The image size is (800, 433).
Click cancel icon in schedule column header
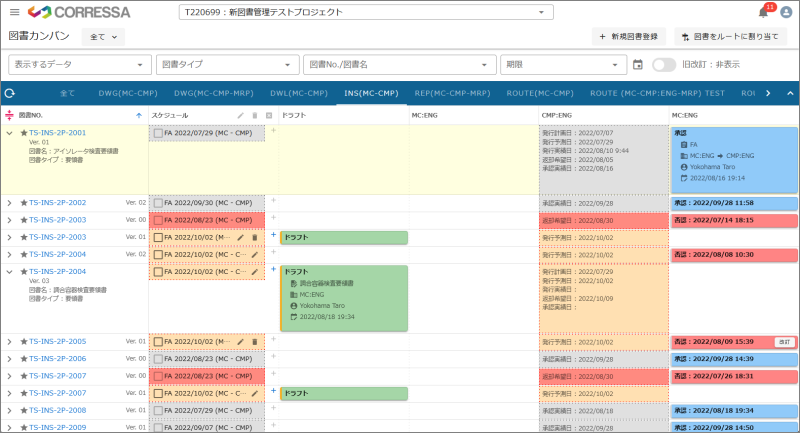pyautogui.click(x=269, y=115)
